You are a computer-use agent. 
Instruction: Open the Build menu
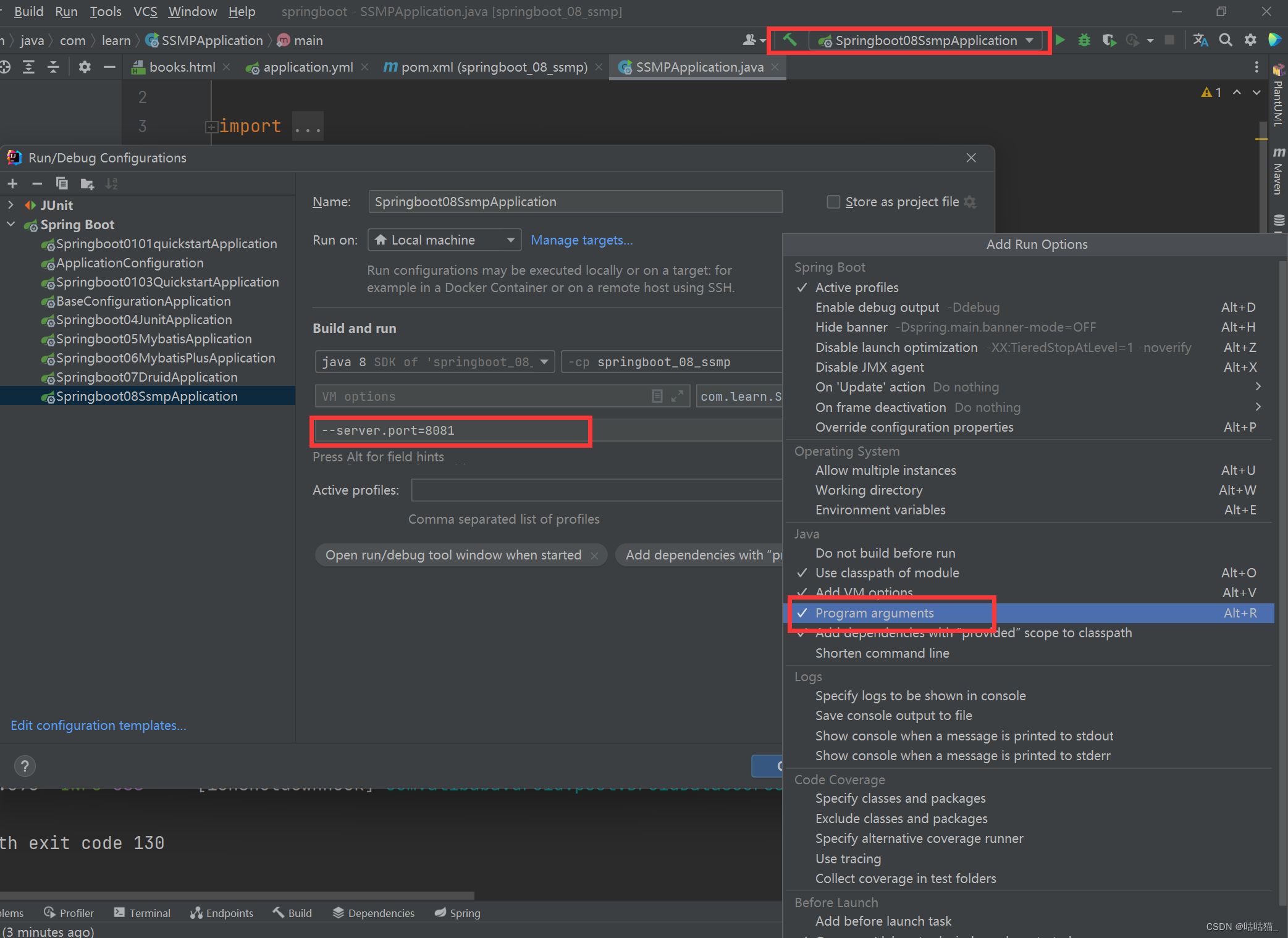pyautogui.click(x=28, y=11)
